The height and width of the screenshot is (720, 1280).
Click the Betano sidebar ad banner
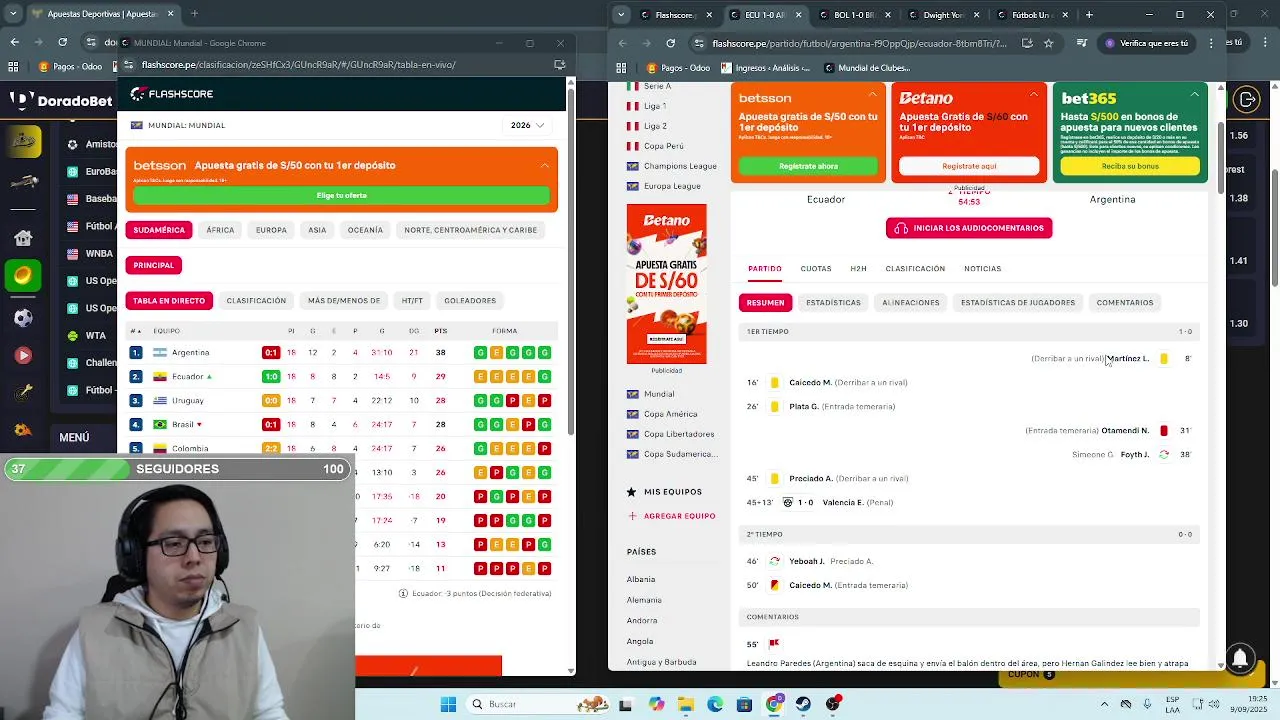click(666, 284)
